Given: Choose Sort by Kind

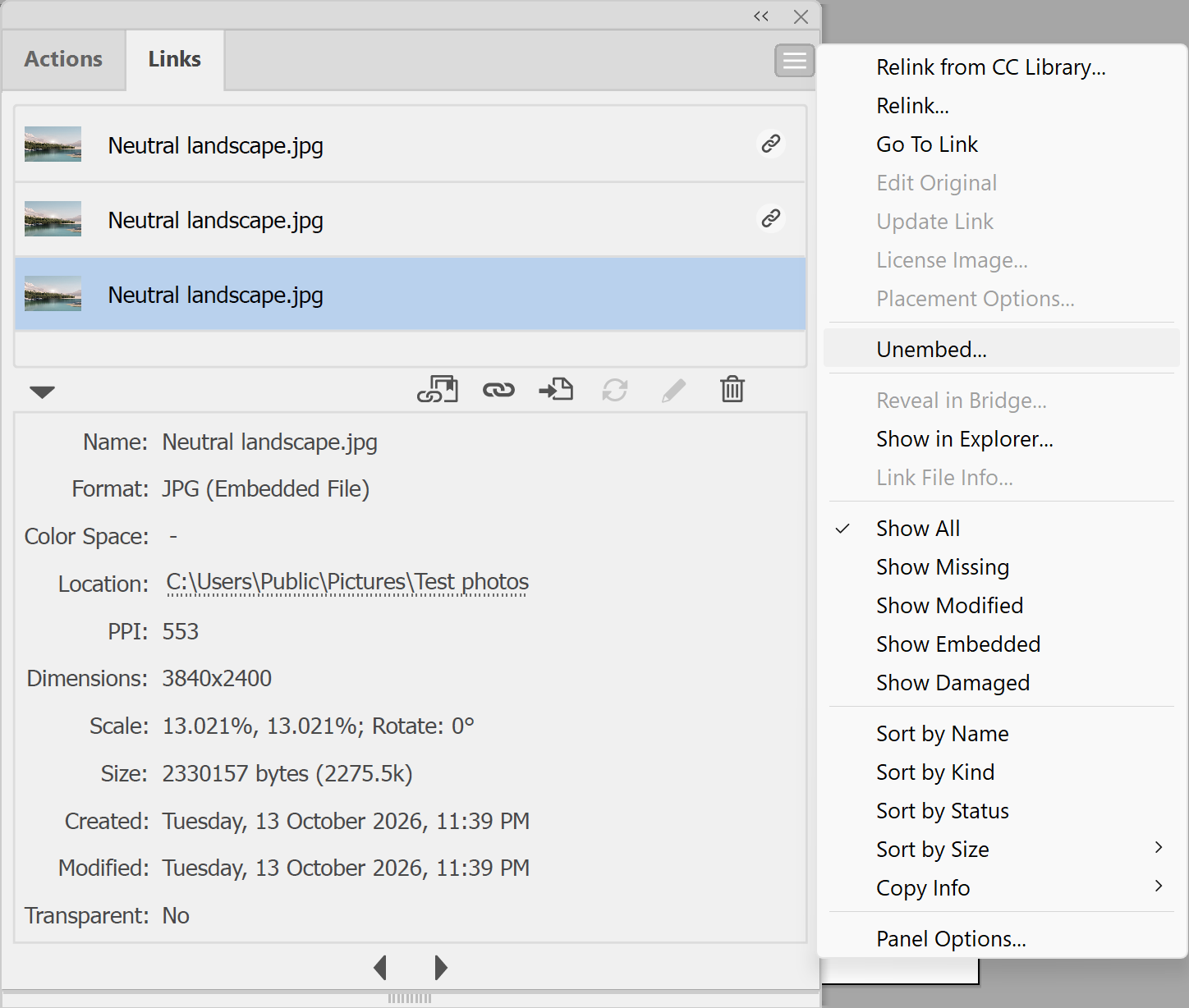Looking at the screenshot, I should [1002, 772].
